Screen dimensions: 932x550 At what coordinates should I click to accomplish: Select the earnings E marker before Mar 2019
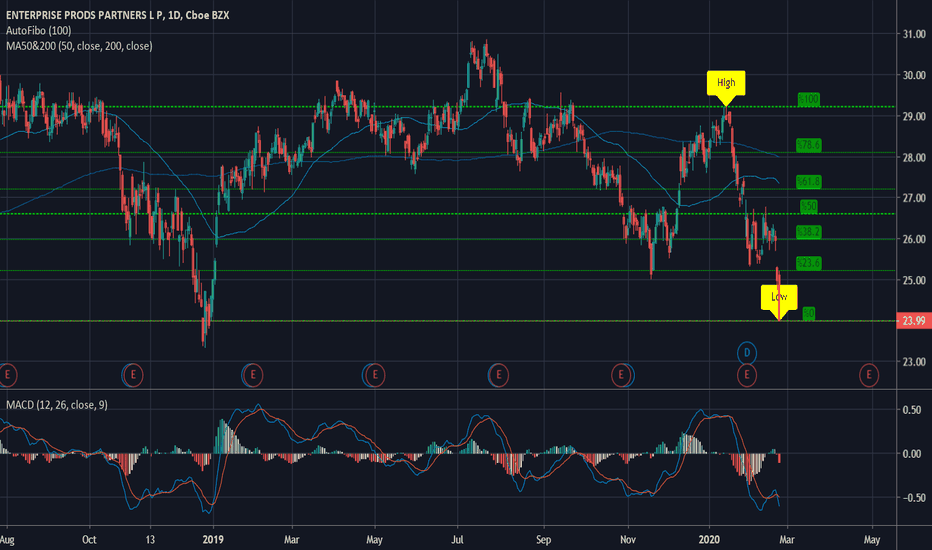pyautogui.click(x=253, y=375)
